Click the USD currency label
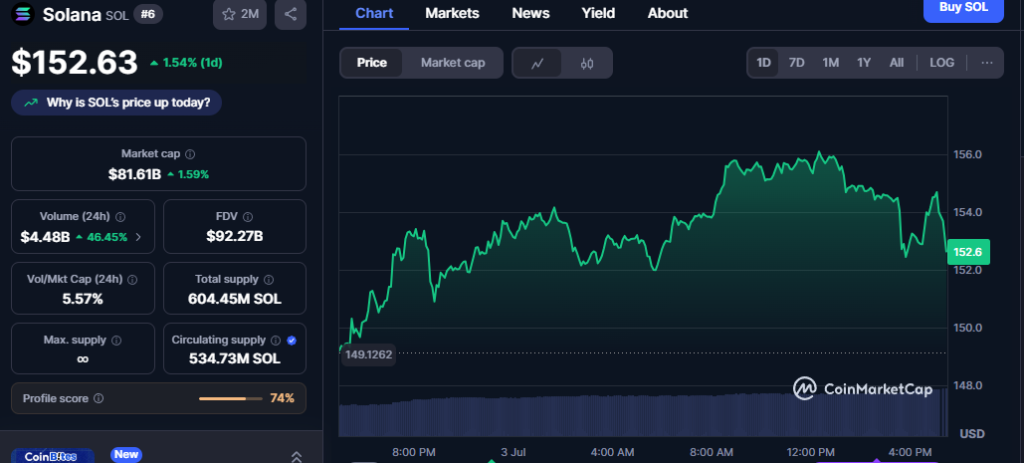This screenshot has width=1024, height=463. tap(972, 434)
